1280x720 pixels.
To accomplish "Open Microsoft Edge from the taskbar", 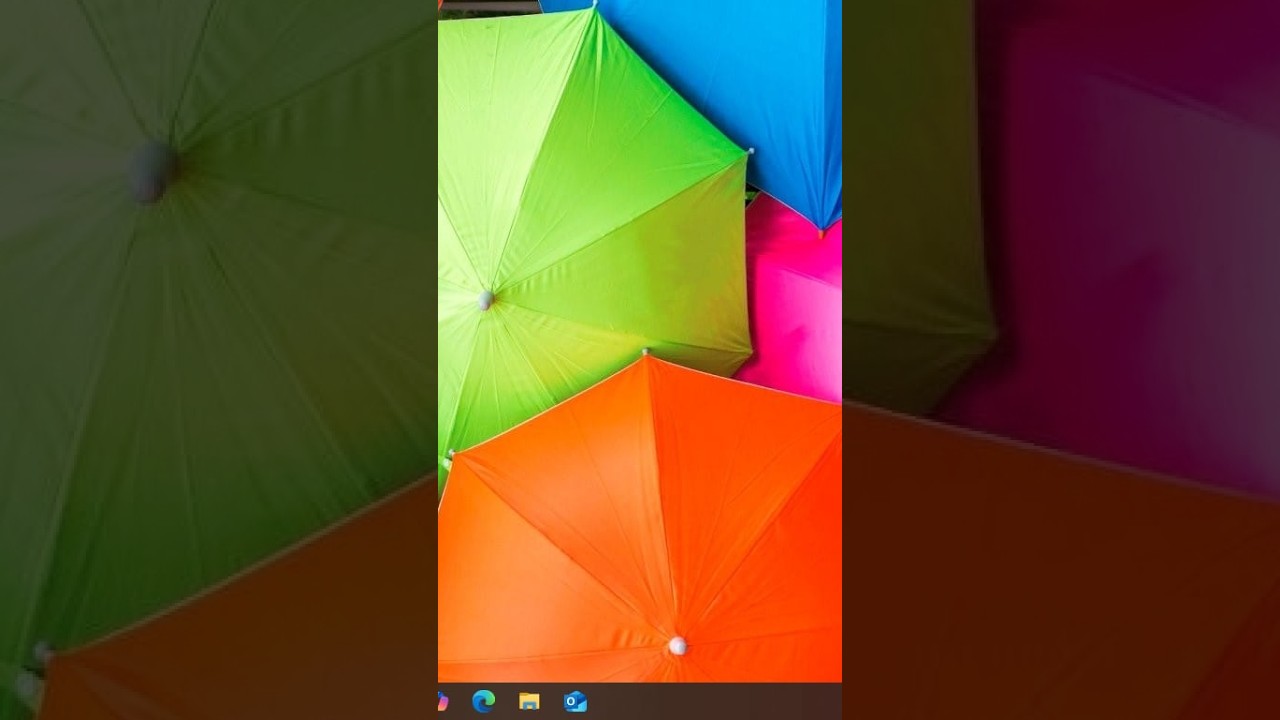I will tap(484, 701).
